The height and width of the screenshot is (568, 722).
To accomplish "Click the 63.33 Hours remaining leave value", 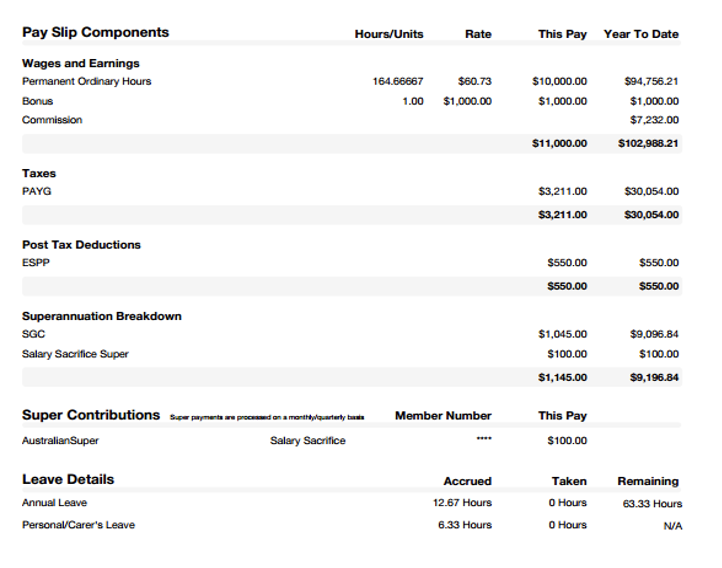I will 652,503.
